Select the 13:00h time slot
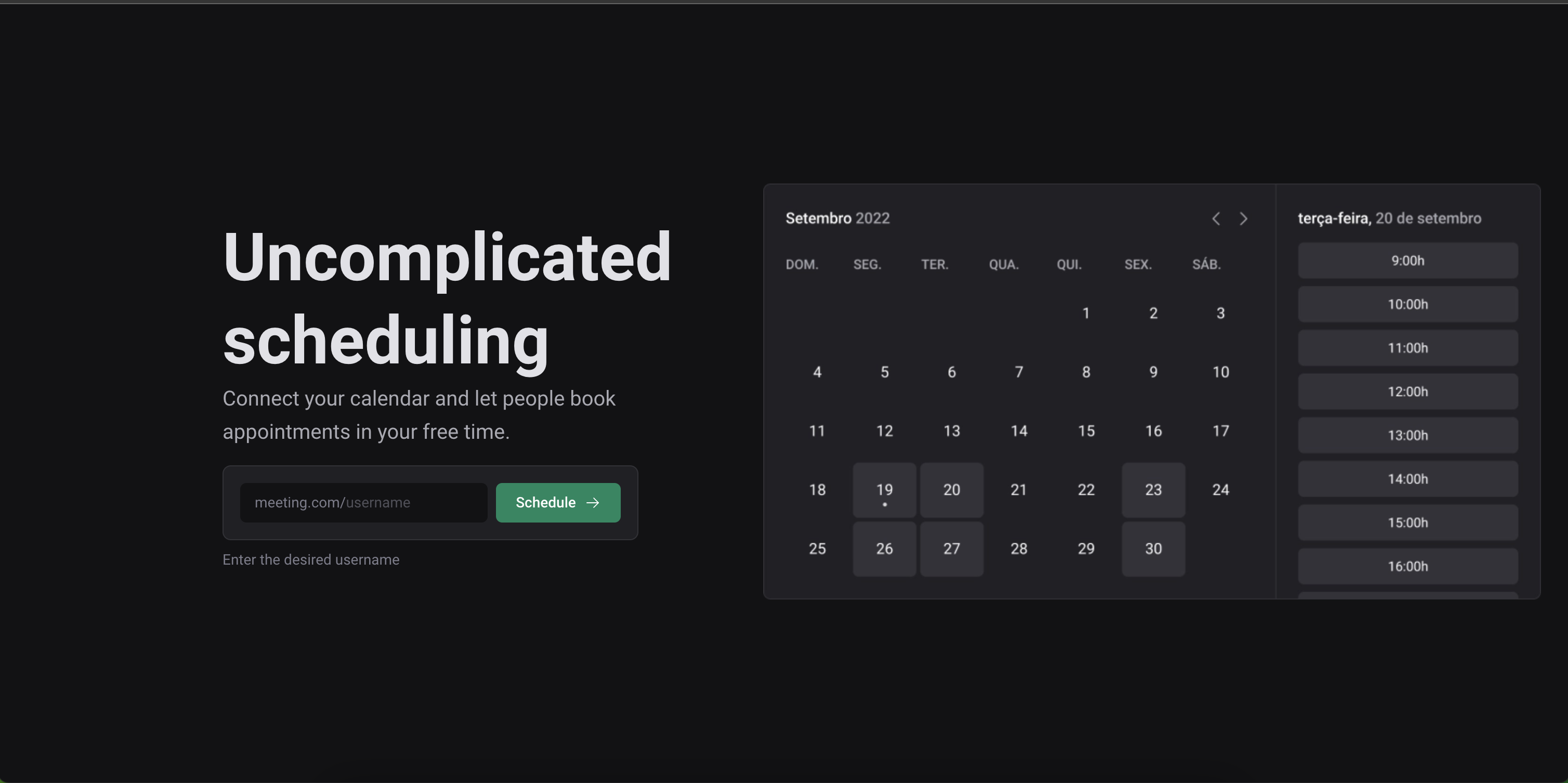 1408,436
